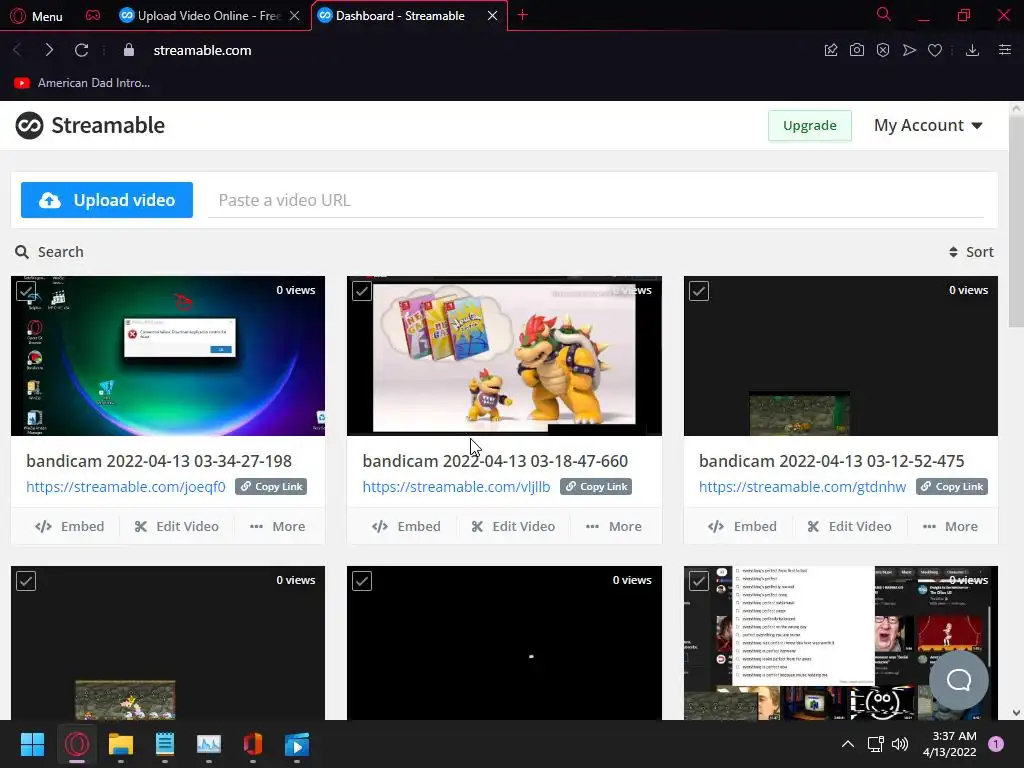This screenshot has height=768, width=1024.
Task: Click Embed for bandicam 03-12-52-475
Action: pos(743,526)
